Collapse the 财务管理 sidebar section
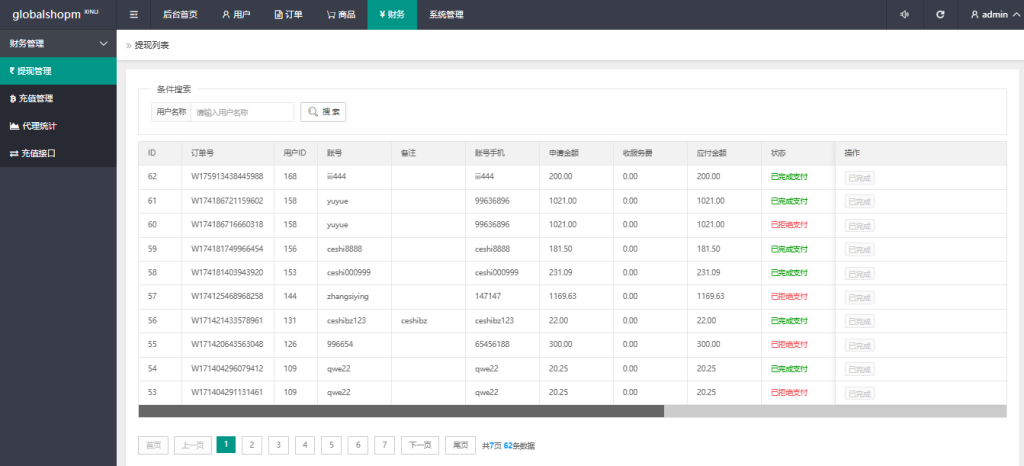 tap(104, 44)
